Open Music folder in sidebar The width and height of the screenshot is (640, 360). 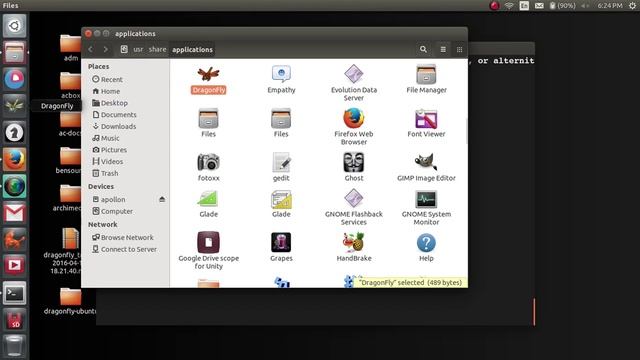click(106, 138)
